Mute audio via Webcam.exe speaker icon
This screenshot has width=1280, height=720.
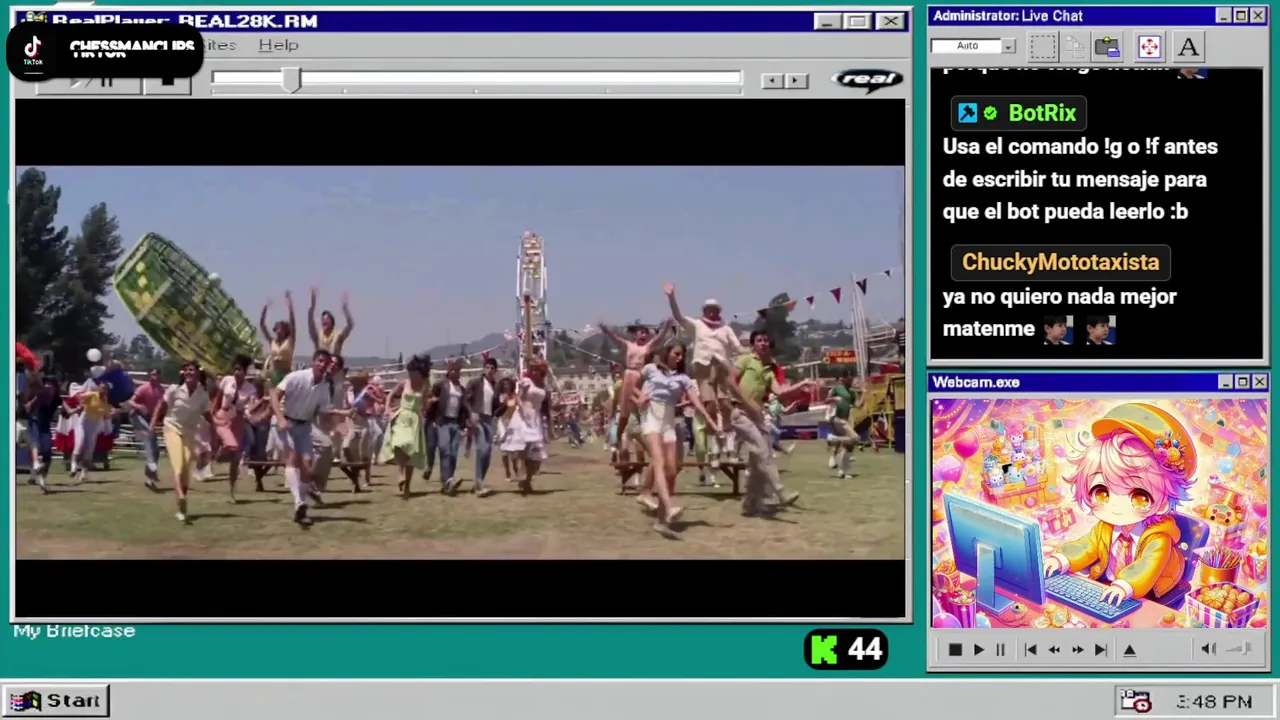point(1208,649)
